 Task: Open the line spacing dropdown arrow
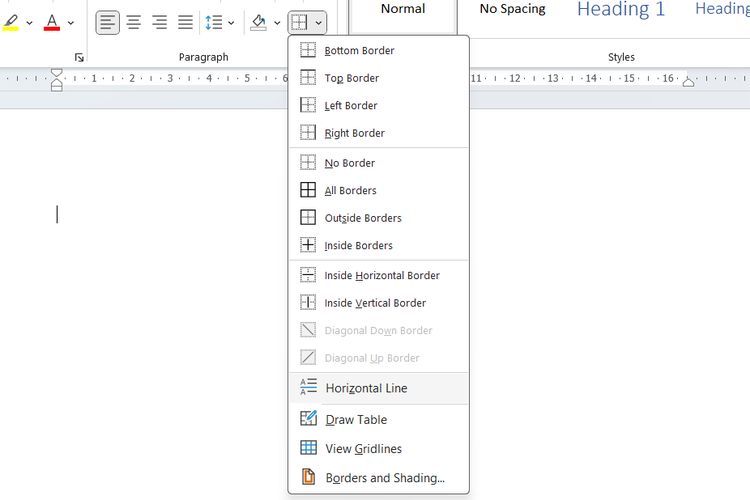click(x=231, y=22)
